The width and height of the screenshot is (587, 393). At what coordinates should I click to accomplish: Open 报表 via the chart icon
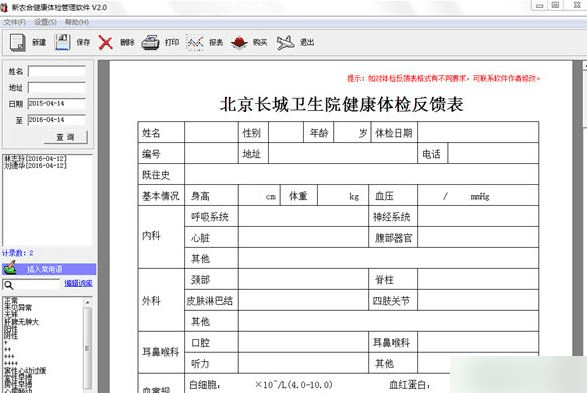pos(195,42)
